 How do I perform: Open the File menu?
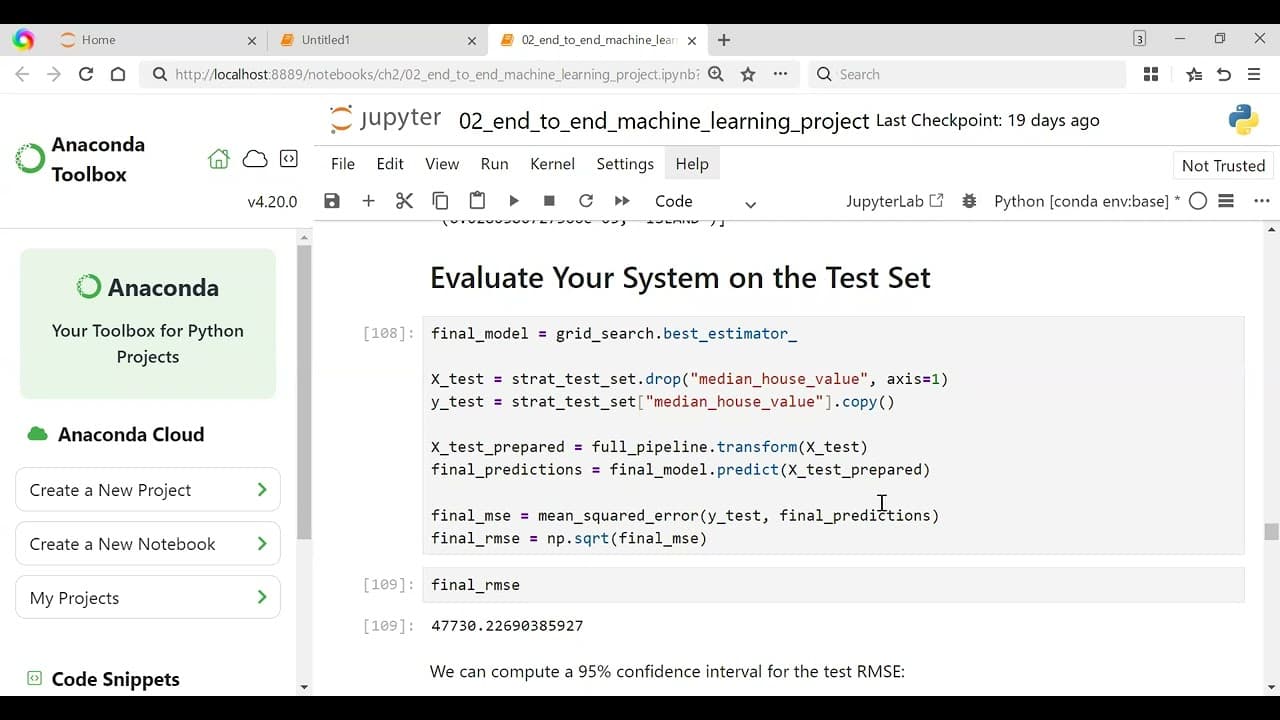coord(343,164)
